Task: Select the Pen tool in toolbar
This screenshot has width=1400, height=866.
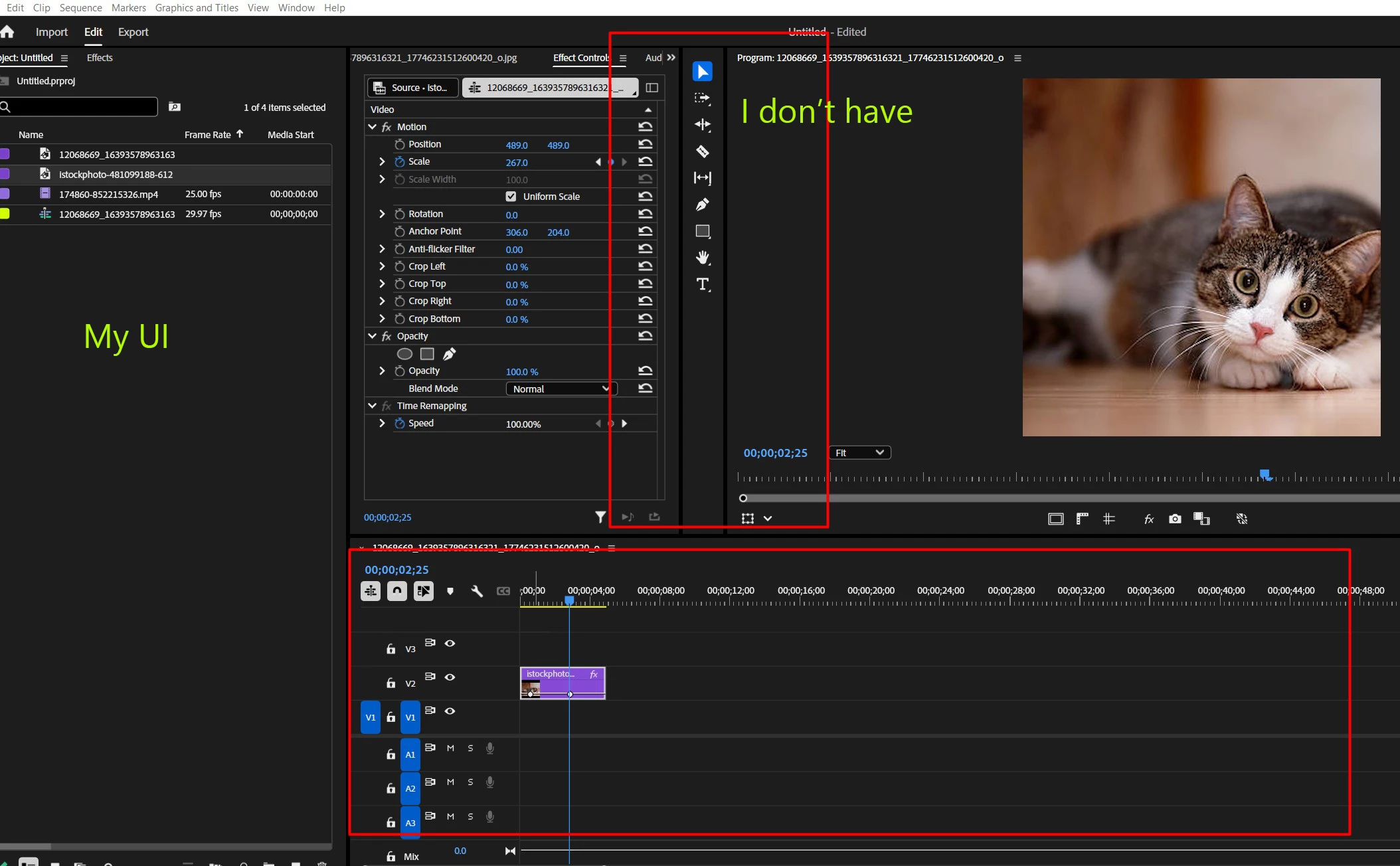Action: pos(702,205)
